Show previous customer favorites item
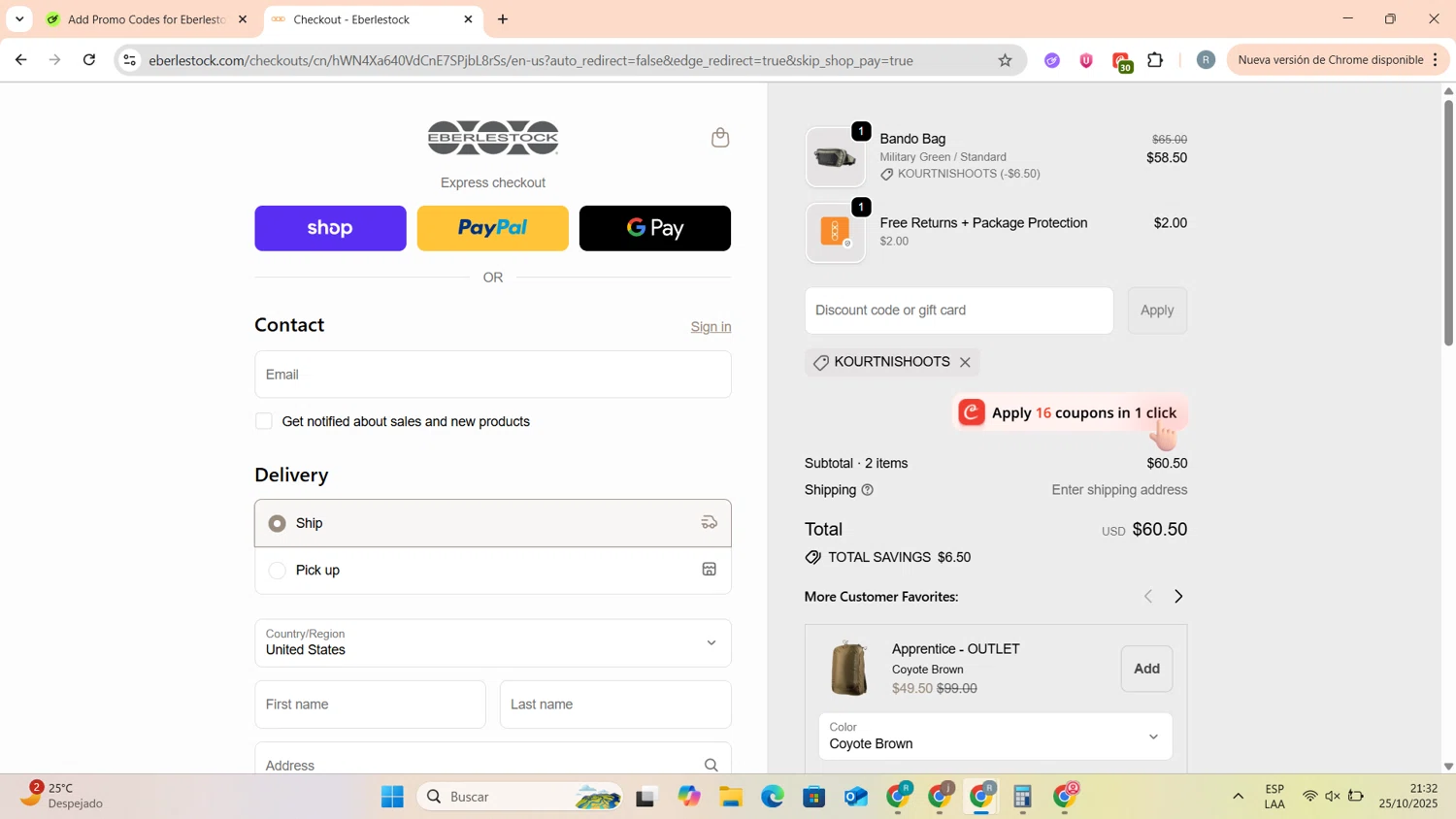This screenshot has width=1456, height=819. click(x=1148, y=597)
